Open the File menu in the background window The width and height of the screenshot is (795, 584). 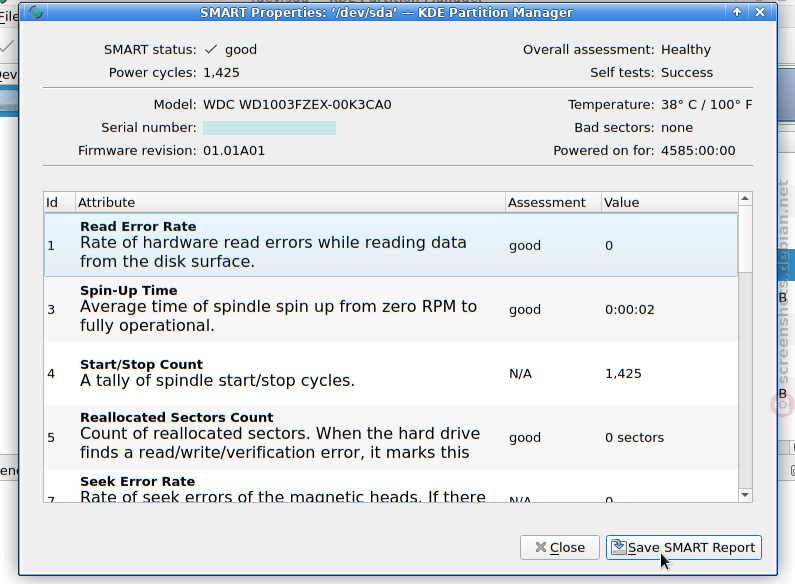9,17
